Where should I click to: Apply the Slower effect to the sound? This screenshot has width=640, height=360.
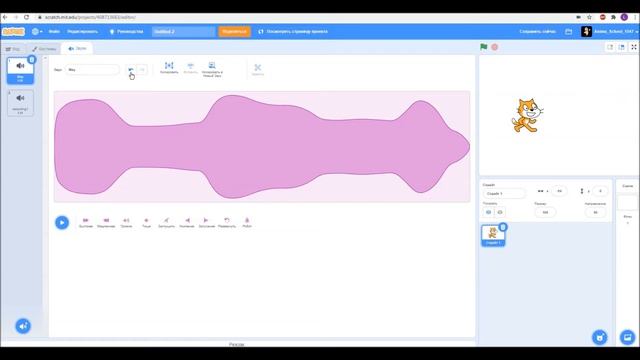click(106, 222)
